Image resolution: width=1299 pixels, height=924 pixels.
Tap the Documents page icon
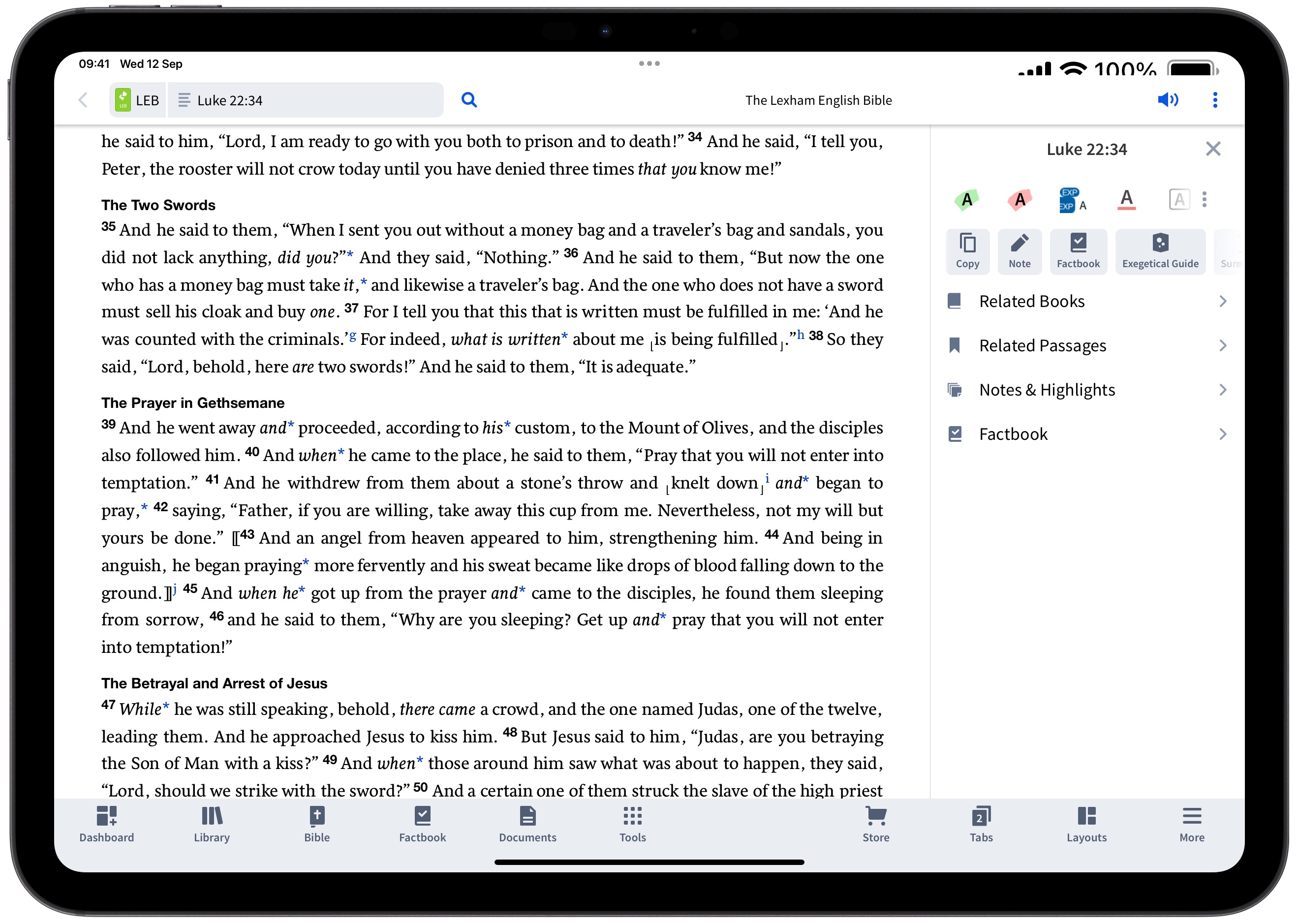pyautogui.click(x=527, y=816)
